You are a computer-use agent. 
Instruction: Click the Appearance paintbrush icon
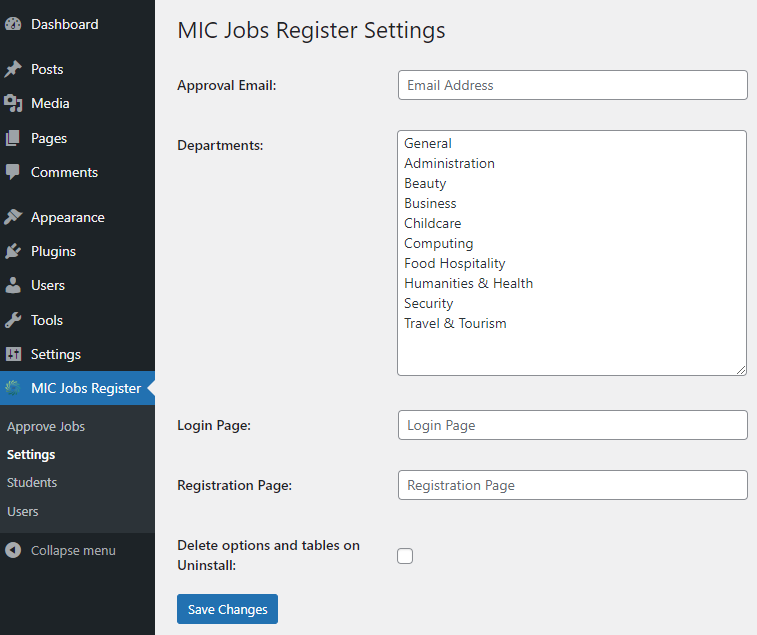click(13, 217)
